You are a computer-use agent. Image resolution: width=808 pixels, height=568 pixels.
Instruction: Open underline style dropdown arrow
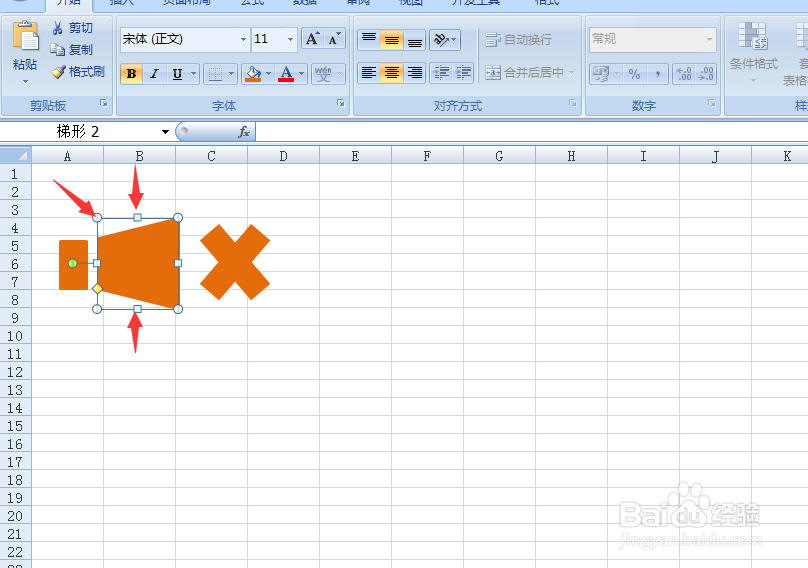tap(193, 74)
